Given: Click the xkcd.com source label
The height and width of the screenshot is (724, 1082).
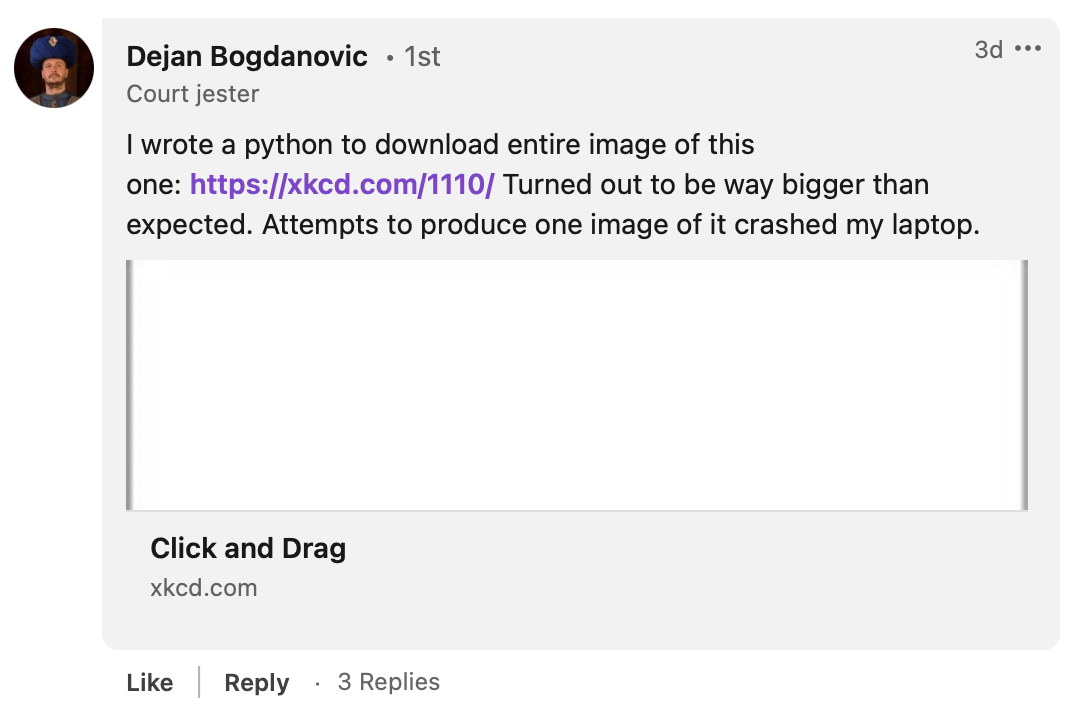Looking at the screenshot, I should [203, 588].
